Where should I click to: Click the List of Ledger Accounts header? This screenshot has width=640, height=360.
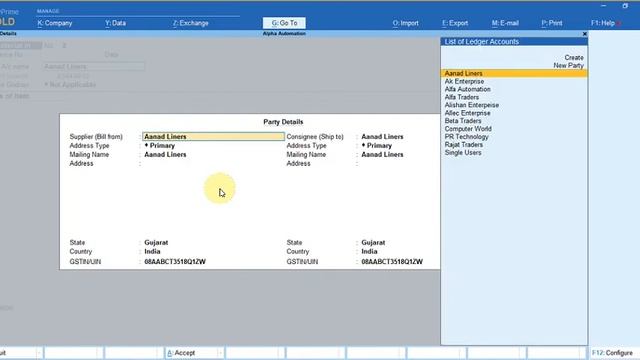click(x=514, y=42)
